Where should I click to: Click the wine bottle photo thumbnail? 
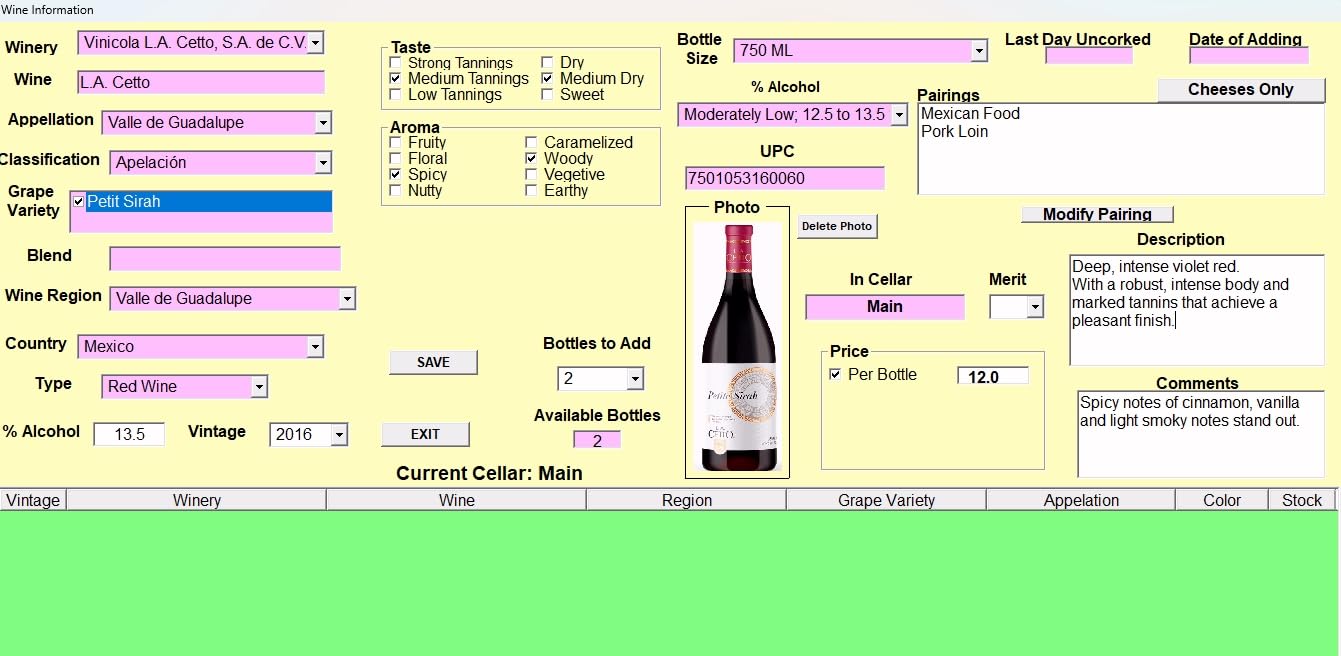click(738, 347)
